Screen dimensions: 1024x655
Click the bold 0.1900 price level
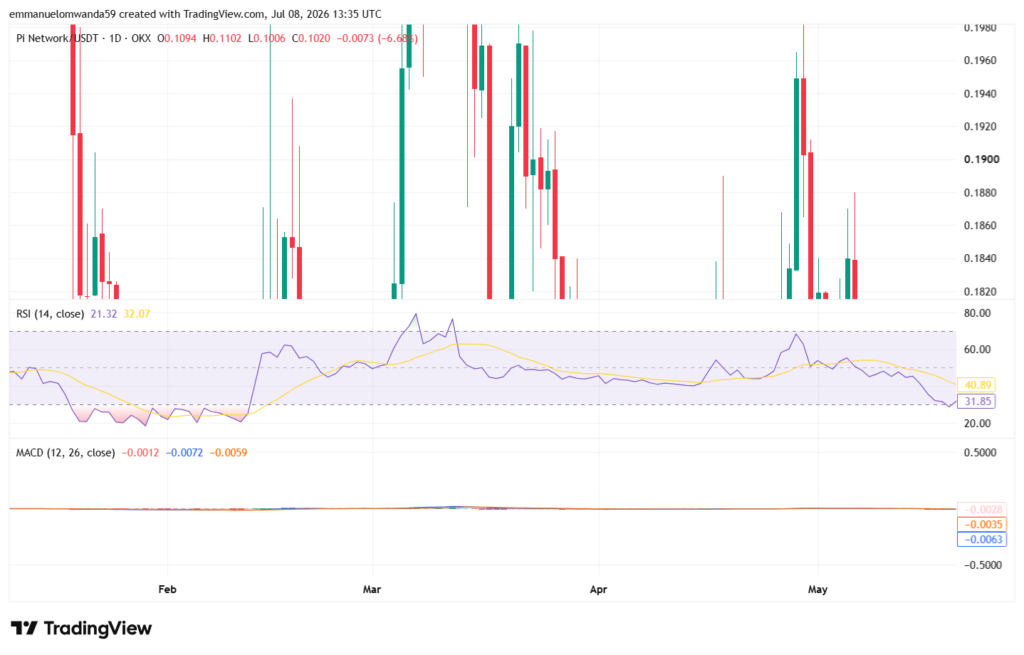click(980, 159)
